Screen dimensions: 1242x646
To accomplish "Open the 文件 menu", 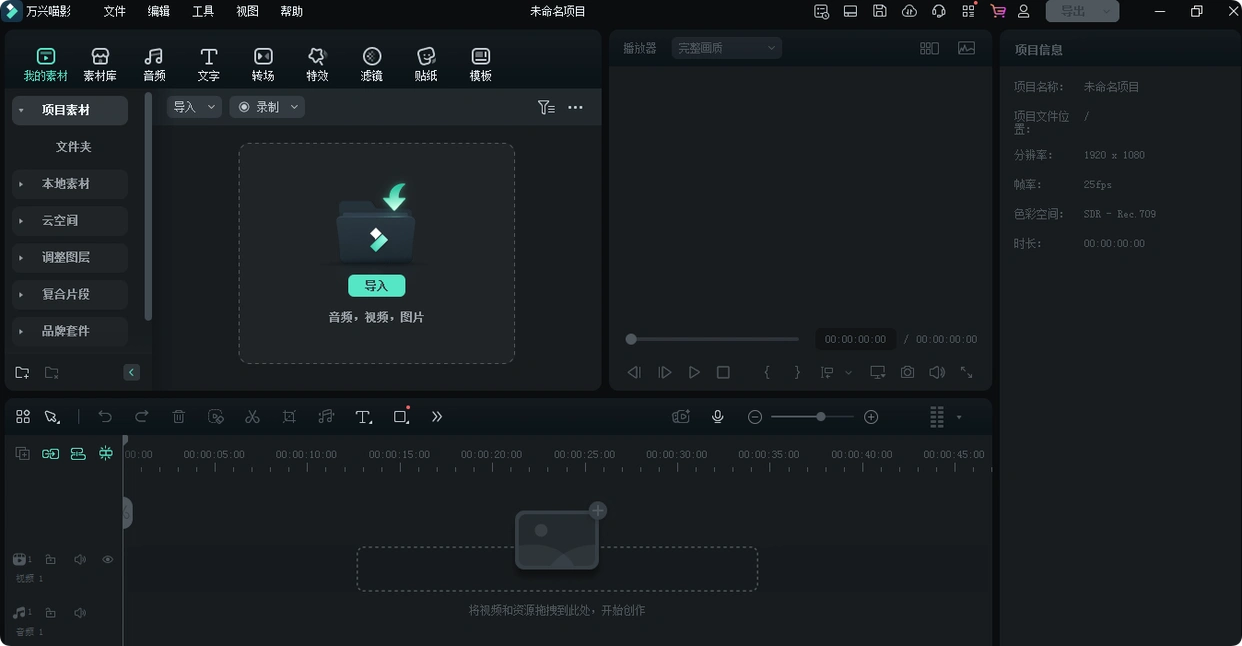I will coord(115,11).
